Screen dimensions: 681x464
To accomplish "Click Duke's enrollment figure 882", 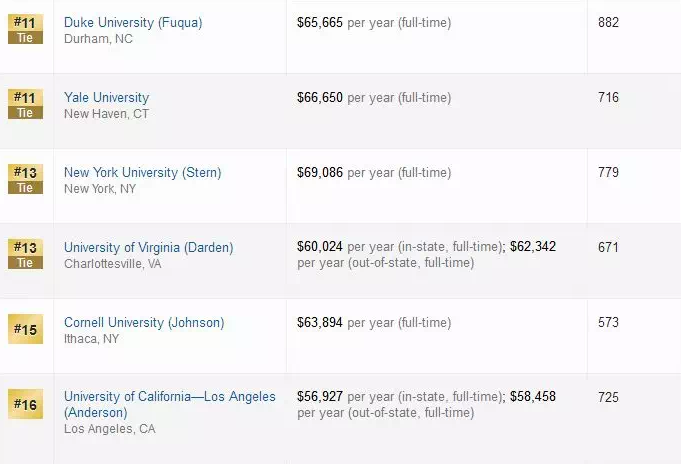I will click(608, 22).
